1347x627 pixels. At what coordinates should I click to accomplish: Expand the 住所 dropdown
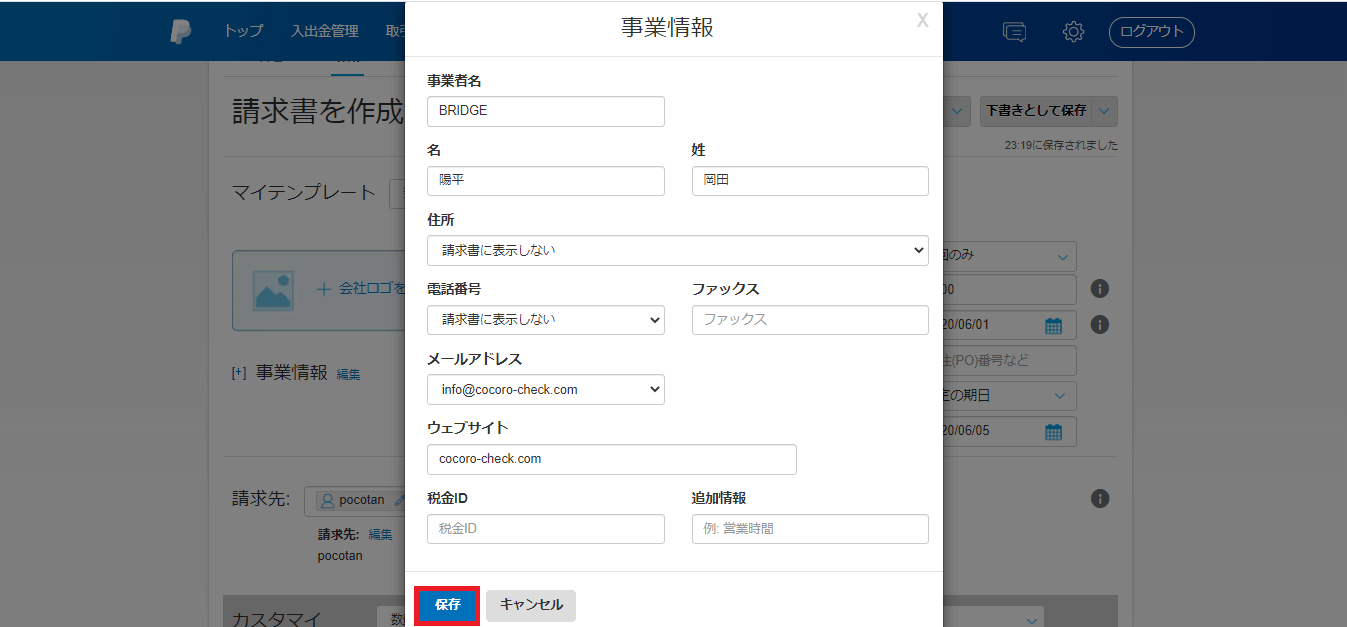[677, 250]
